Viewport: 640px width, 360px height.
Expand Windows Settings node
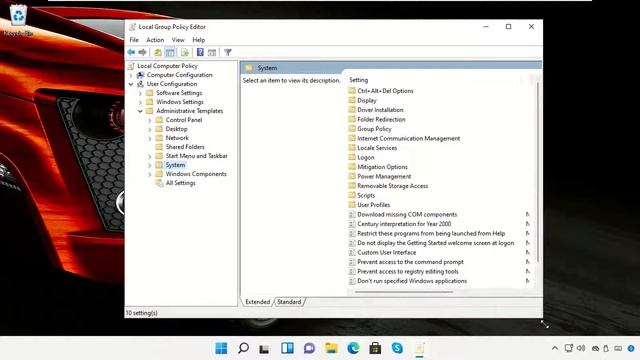pos(140,102)
